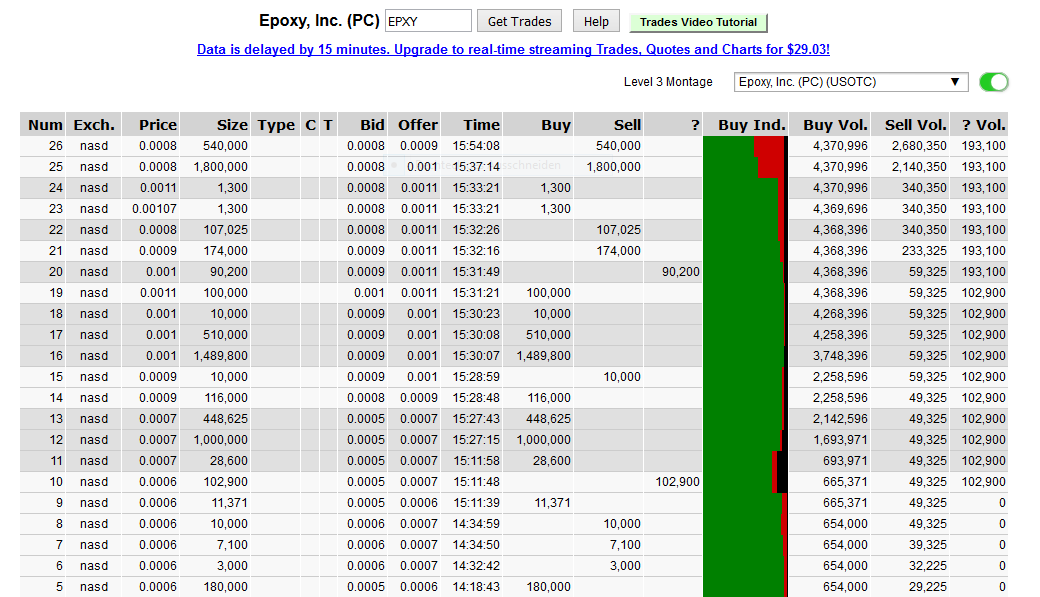The height and width of the screenshot is (597, 1040).
Task: Sort by the Price column header
Action: [157, 125]
